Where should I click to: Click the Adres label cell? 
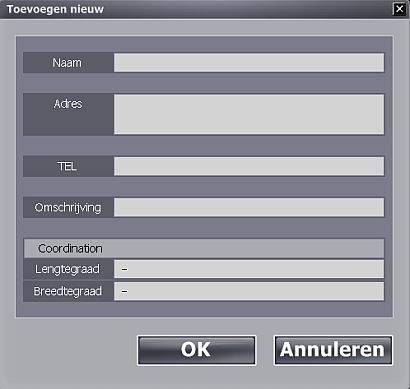coord(68,114)
